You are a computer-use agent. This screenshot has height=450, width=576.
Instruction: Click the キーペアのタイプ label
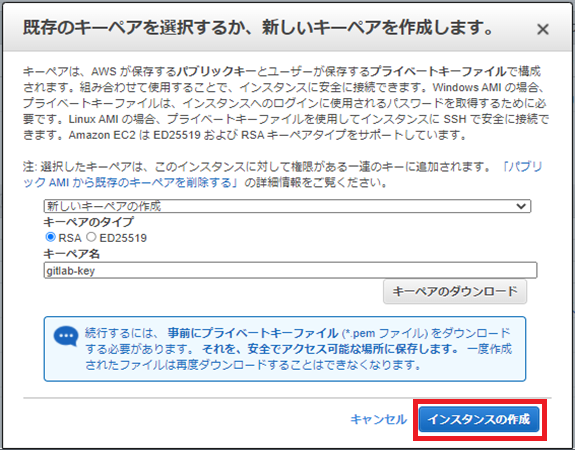[x=89, y=222]
